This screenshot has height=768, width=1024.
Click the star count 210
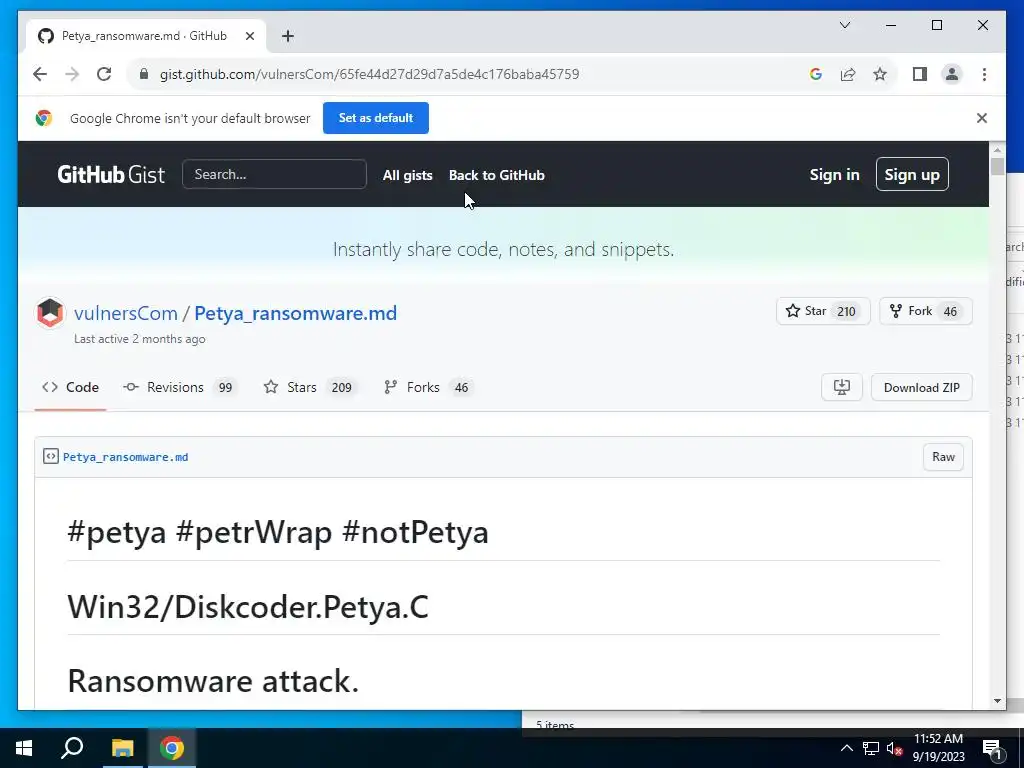[846, 312]
